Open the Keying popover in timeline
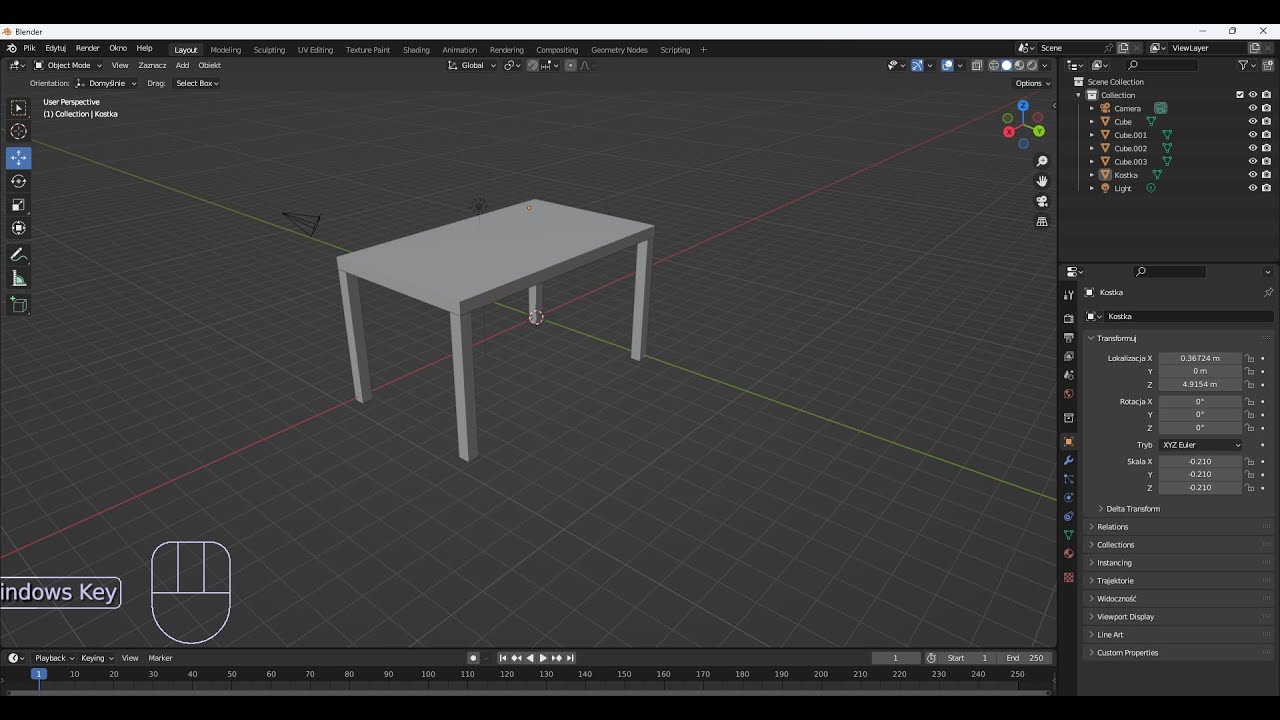The image size is (1280, 720). (x=96, y=658)
